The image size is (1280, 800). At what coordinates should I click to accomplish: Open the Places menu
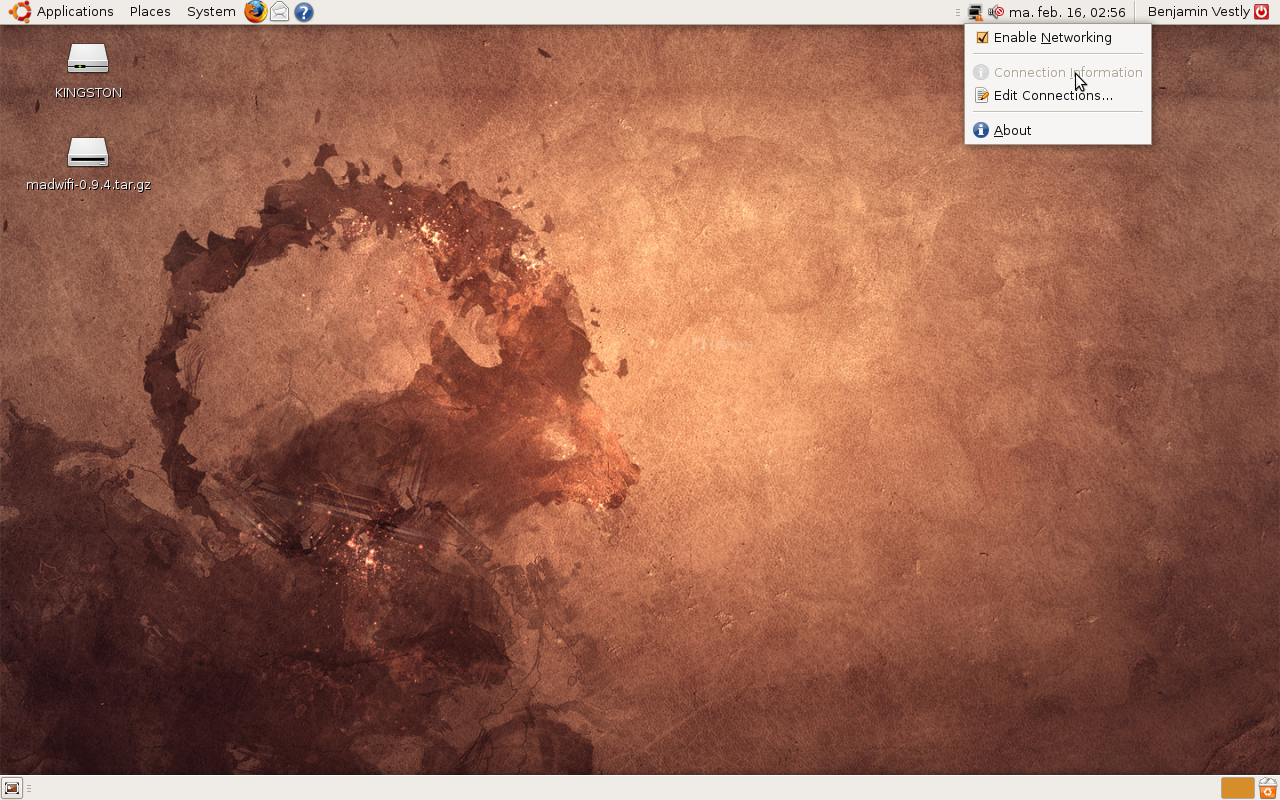[150, 12]
